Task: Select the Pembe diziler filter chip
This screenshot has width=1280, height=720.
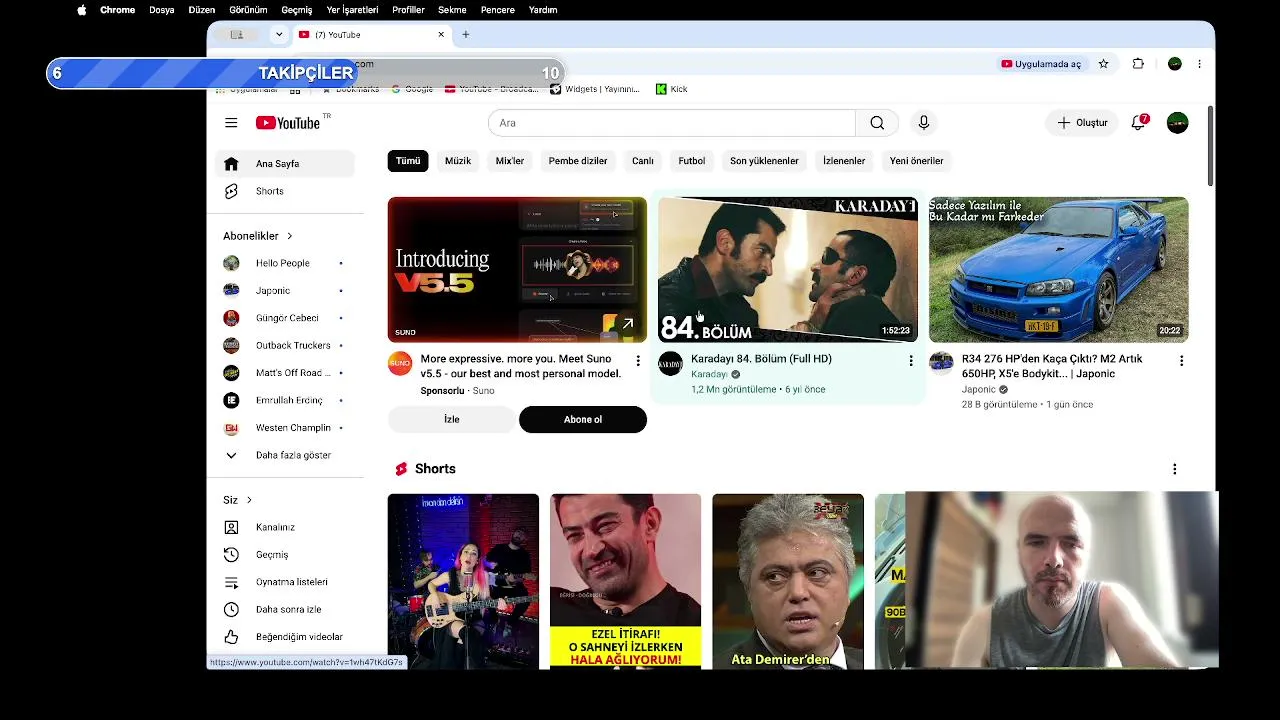Action: pos(578,161)
